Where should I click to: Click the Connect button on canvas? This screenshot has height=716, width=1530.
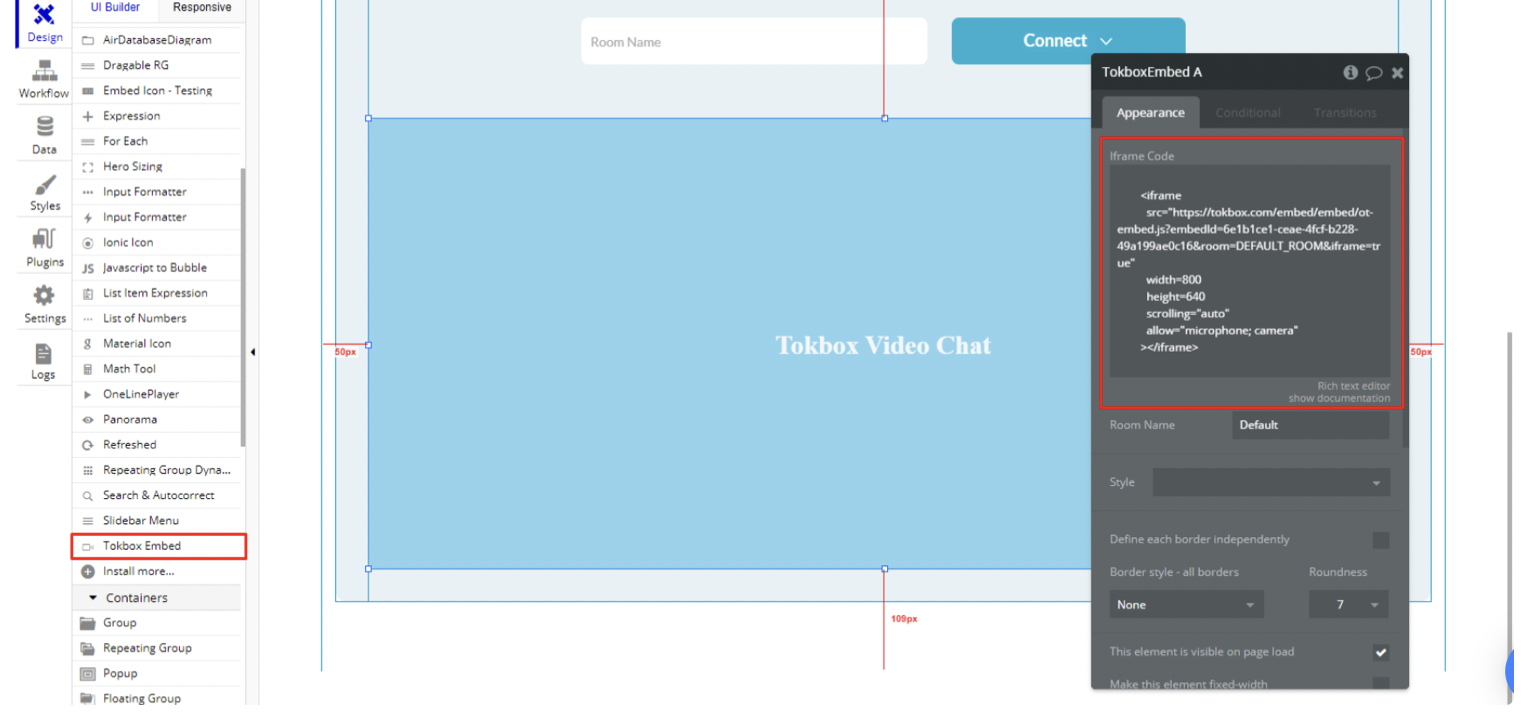[x=1068, y=41]
